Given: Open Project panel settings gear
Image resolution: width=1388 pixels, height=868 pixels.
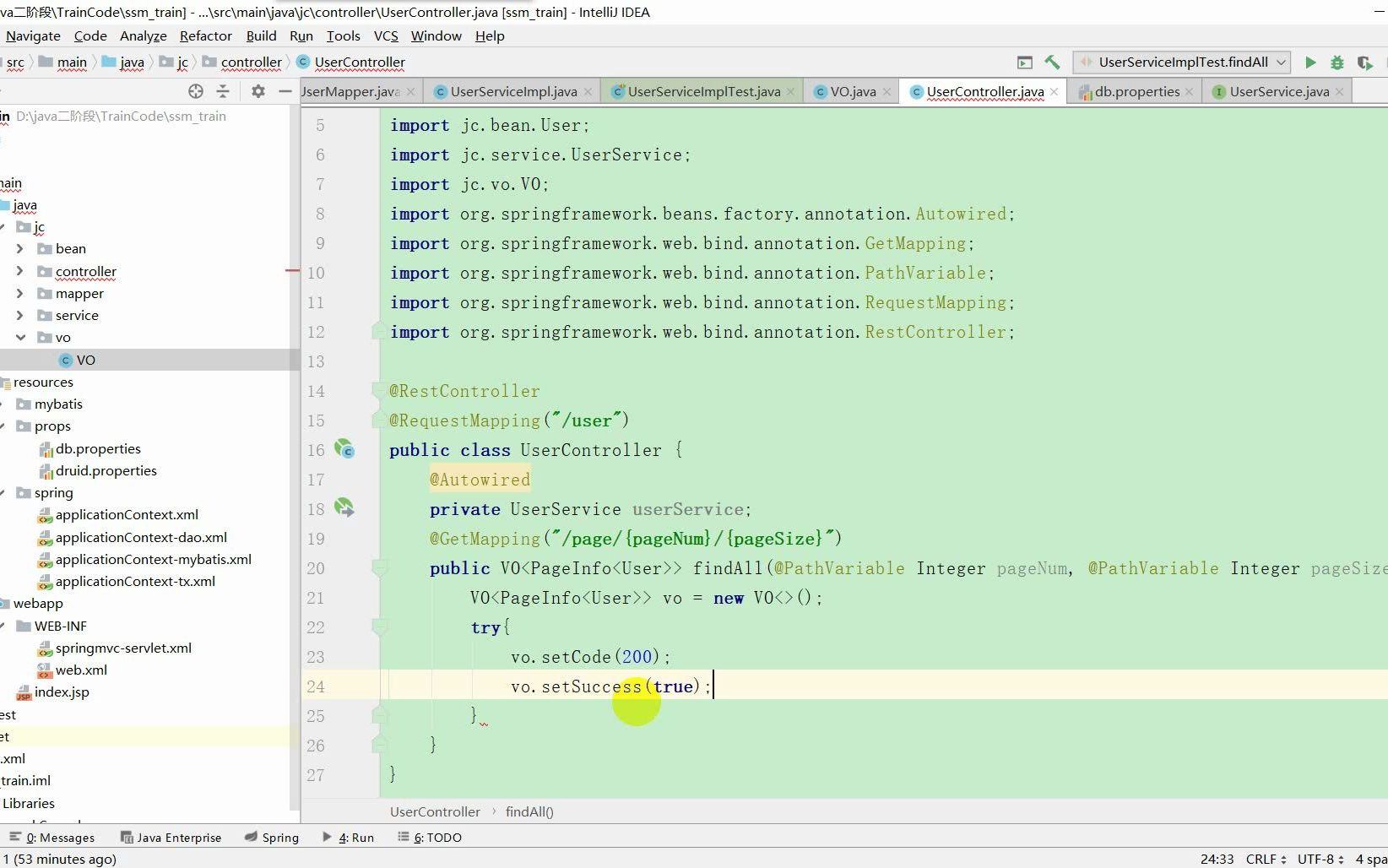Looking at the screenshot, I should 258,91.
